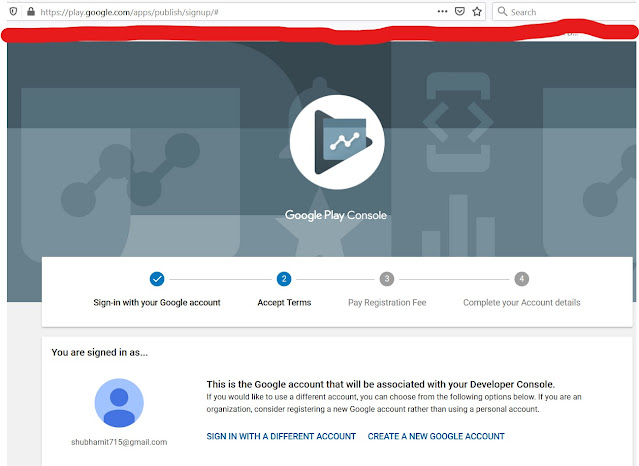
Task: Click the Google Play Console logo
Action: pyautogui.click(x=337, y=142)
